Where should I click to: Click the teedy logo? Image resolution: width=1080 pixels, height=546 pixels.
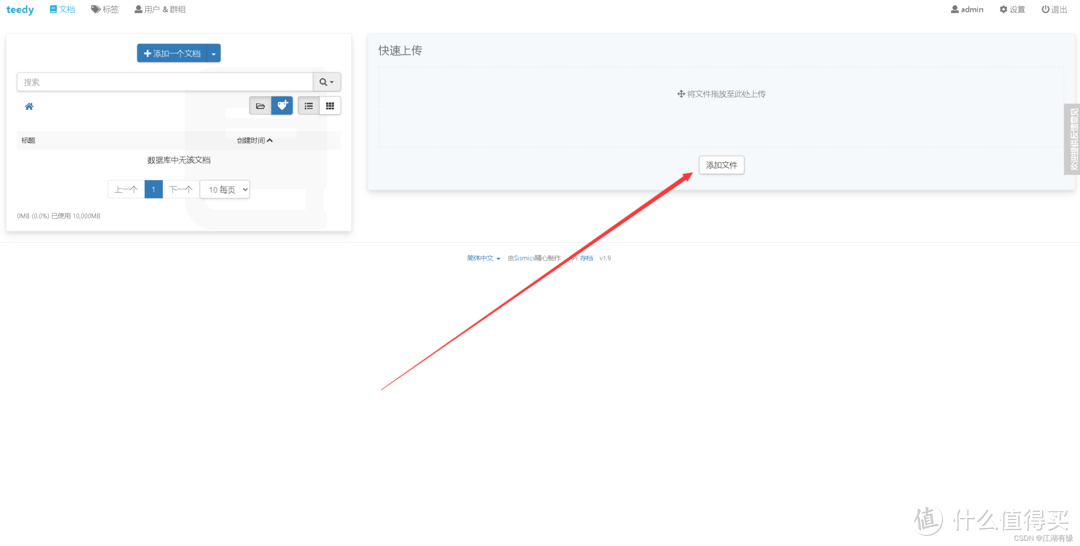coord(20,10)
